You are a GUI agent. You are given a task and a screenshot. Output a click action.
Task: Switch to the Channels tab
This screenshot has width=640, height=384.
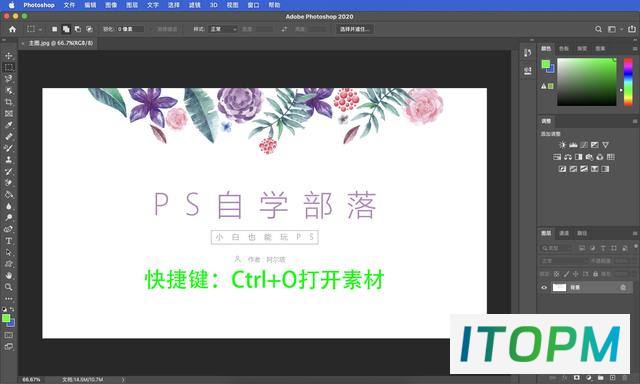[x=564, y=233]
